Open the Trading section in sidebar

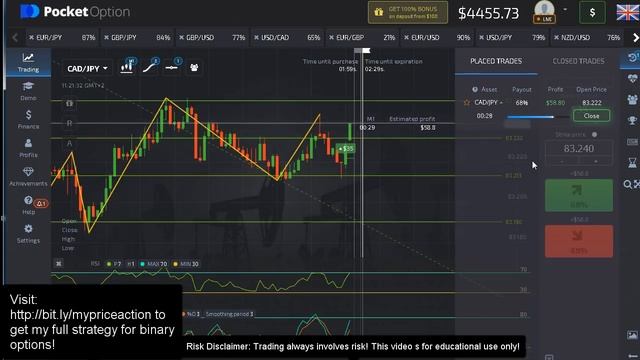coord(28,62)
